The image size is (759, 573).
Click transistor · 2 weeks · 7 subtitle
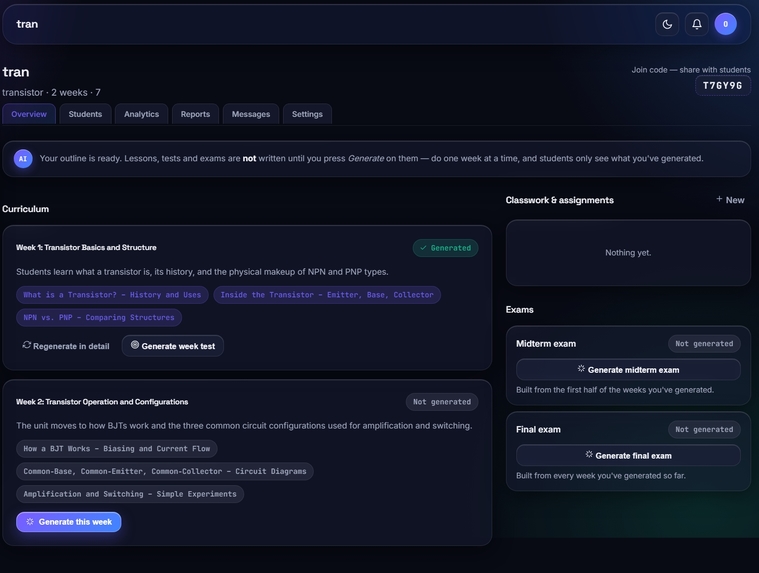click(51, 92)
